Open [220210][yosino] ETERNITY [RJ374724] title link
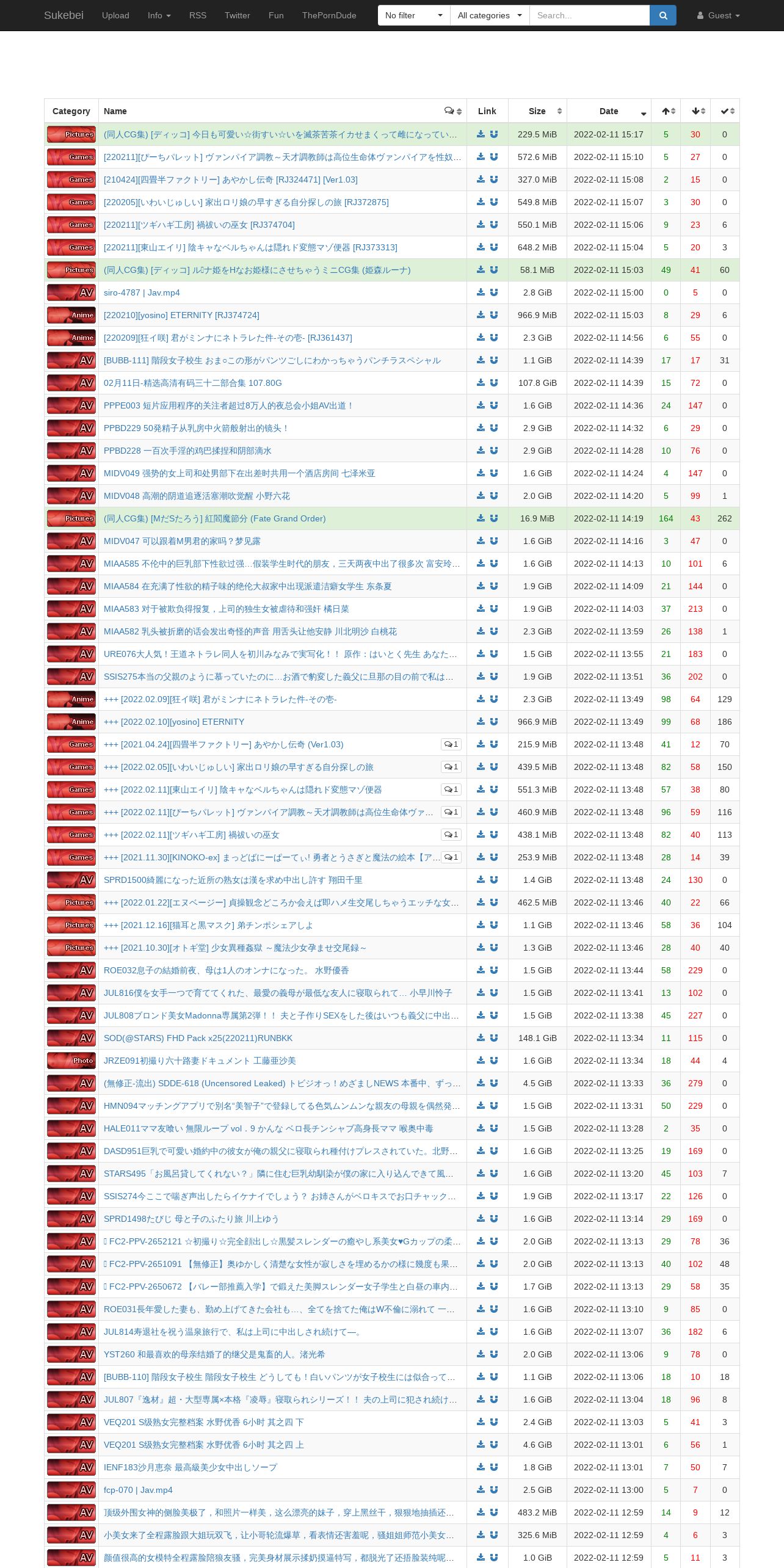This screenshot has height=1568, width=784. (181, 315)
